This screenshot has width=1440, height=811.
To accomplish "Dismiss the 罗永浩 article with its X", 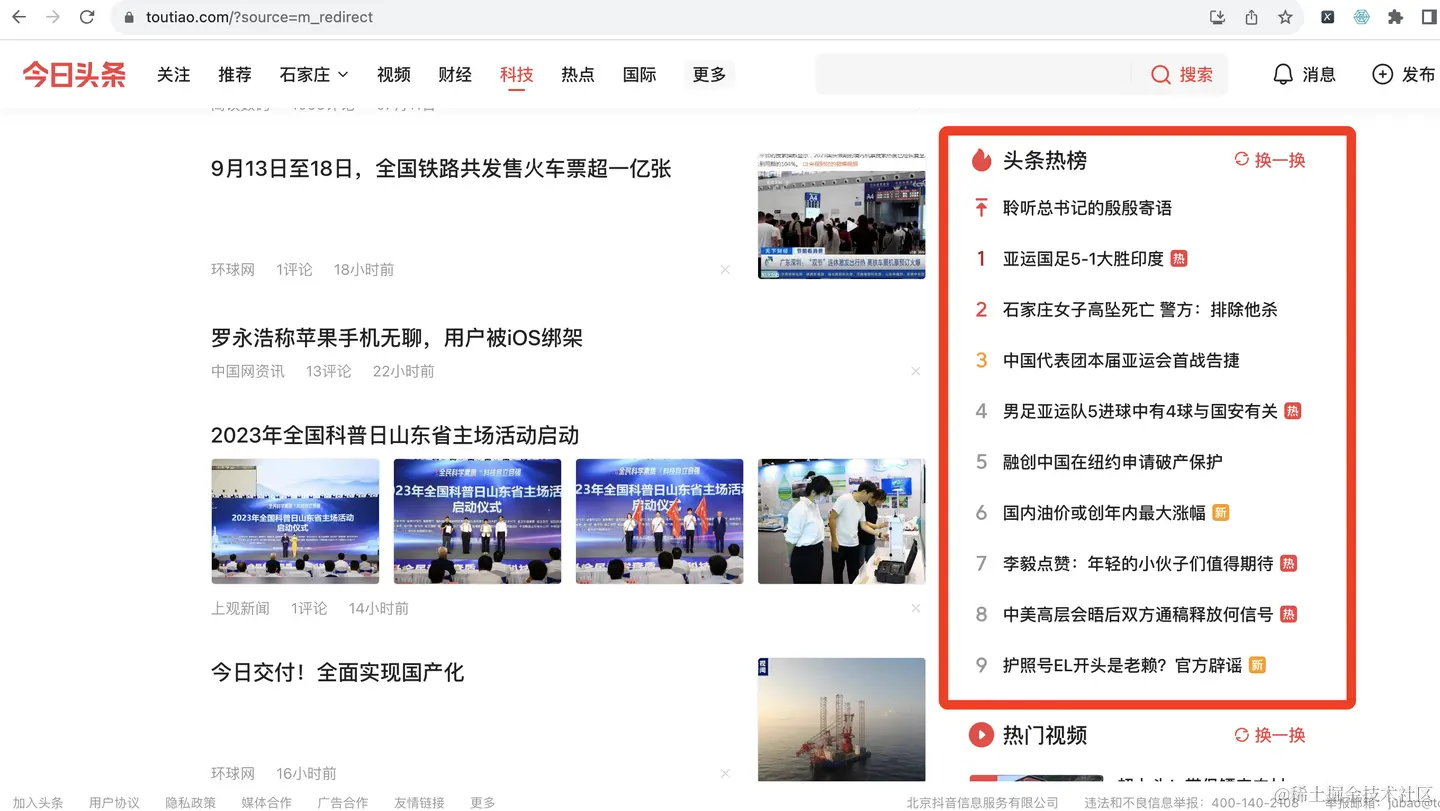I will click(915, 371).
